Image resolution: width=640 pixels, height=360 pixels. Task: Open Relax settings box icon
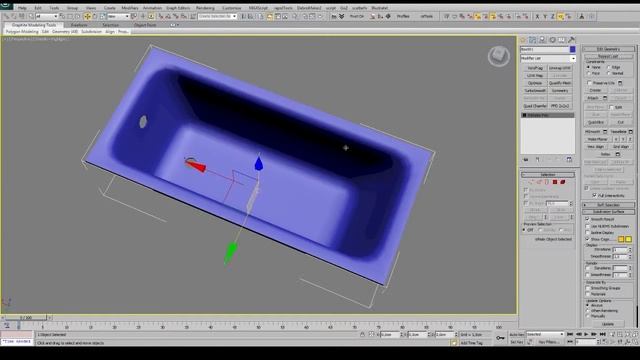(x=618, y=154)
